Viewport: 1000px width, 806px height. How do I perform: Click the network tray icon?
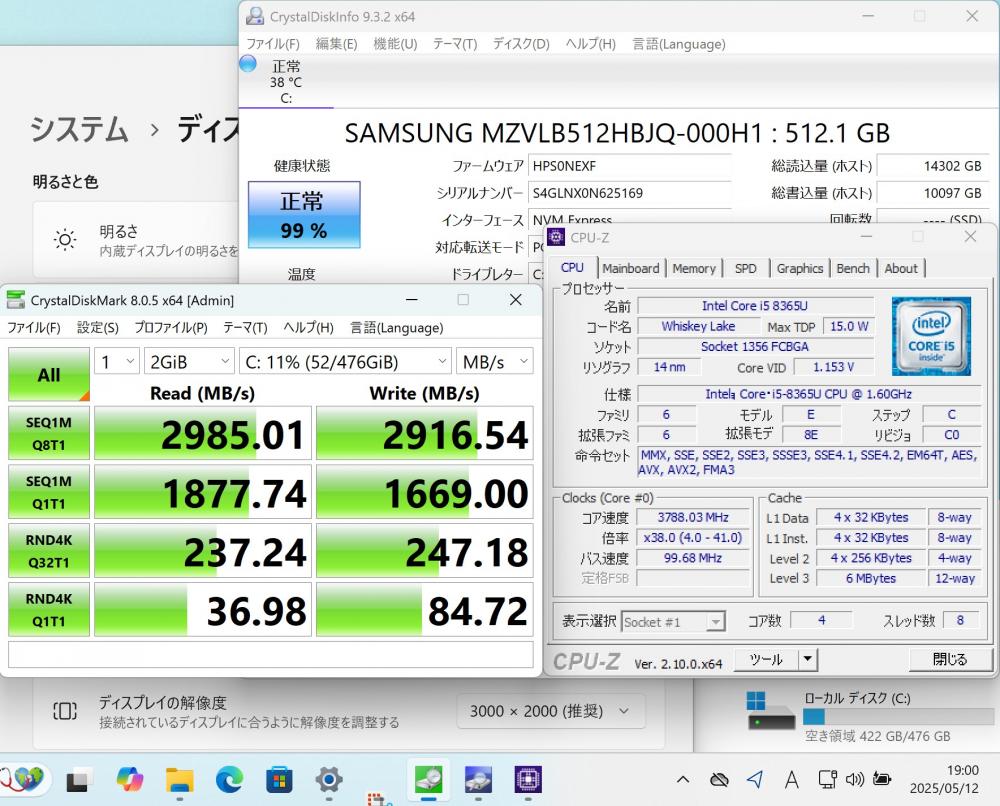828,779
